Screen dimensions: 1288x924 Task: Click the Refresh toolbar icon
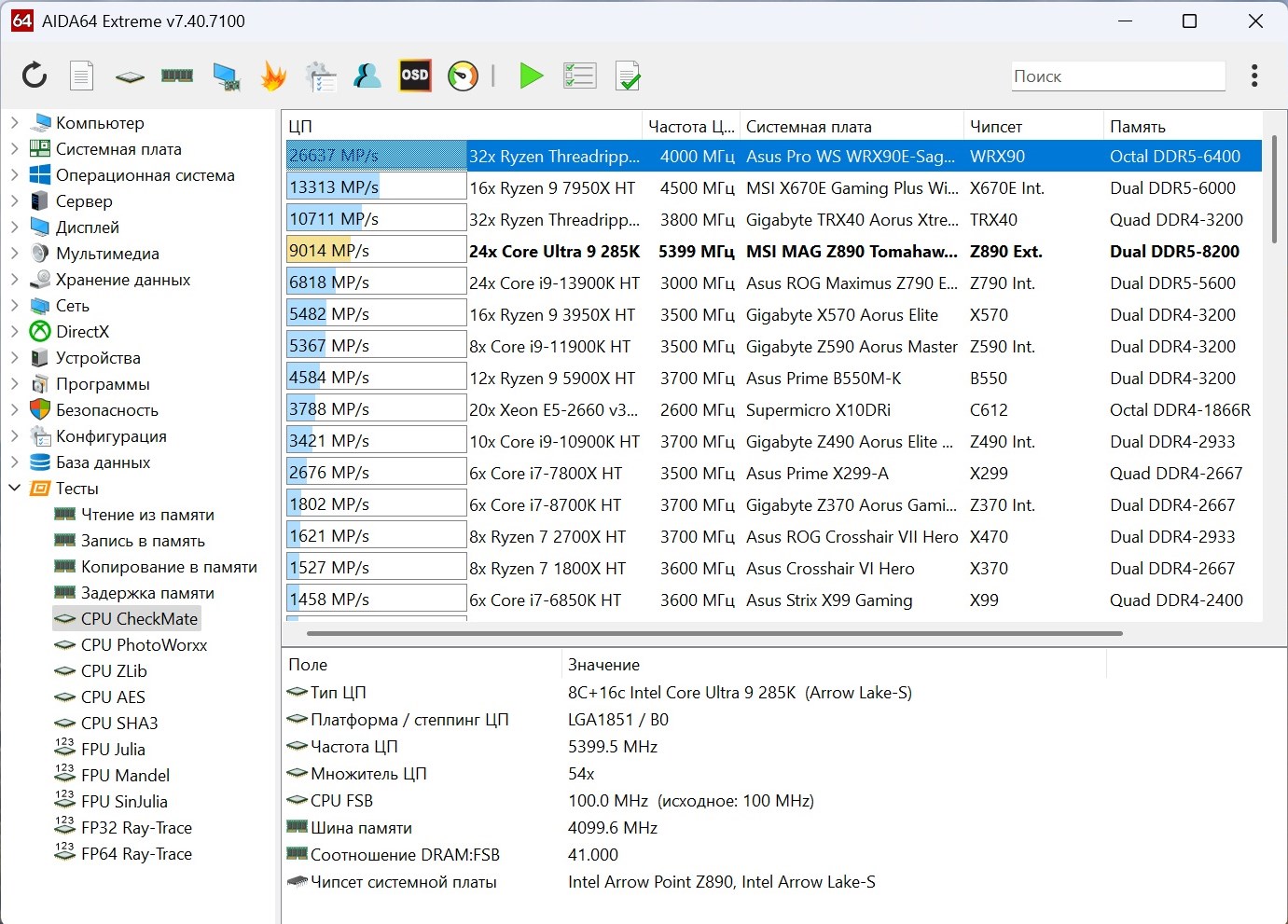click(35, 76)
